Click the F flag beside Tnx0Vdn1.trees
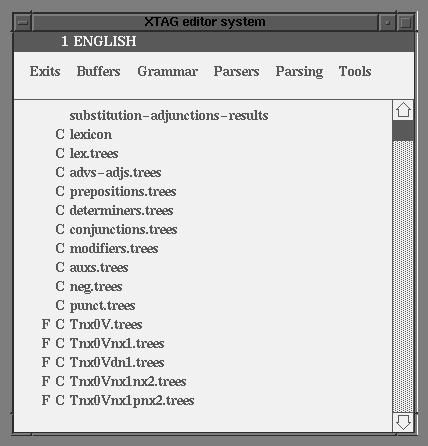The image size is (428, 446). 46,362
